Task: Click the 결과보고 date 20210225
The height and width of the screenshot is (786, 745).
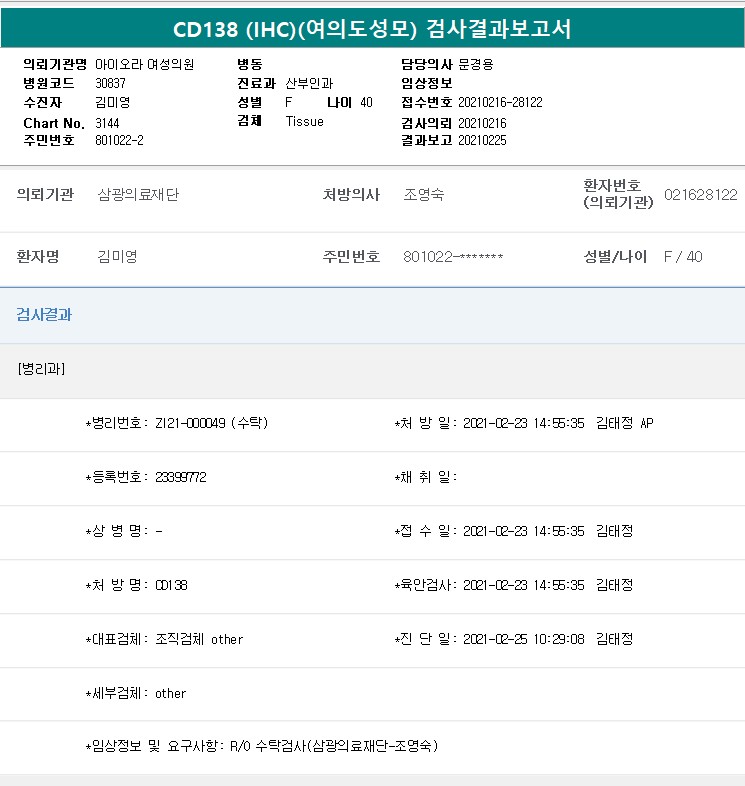Action: click(482, 140)
